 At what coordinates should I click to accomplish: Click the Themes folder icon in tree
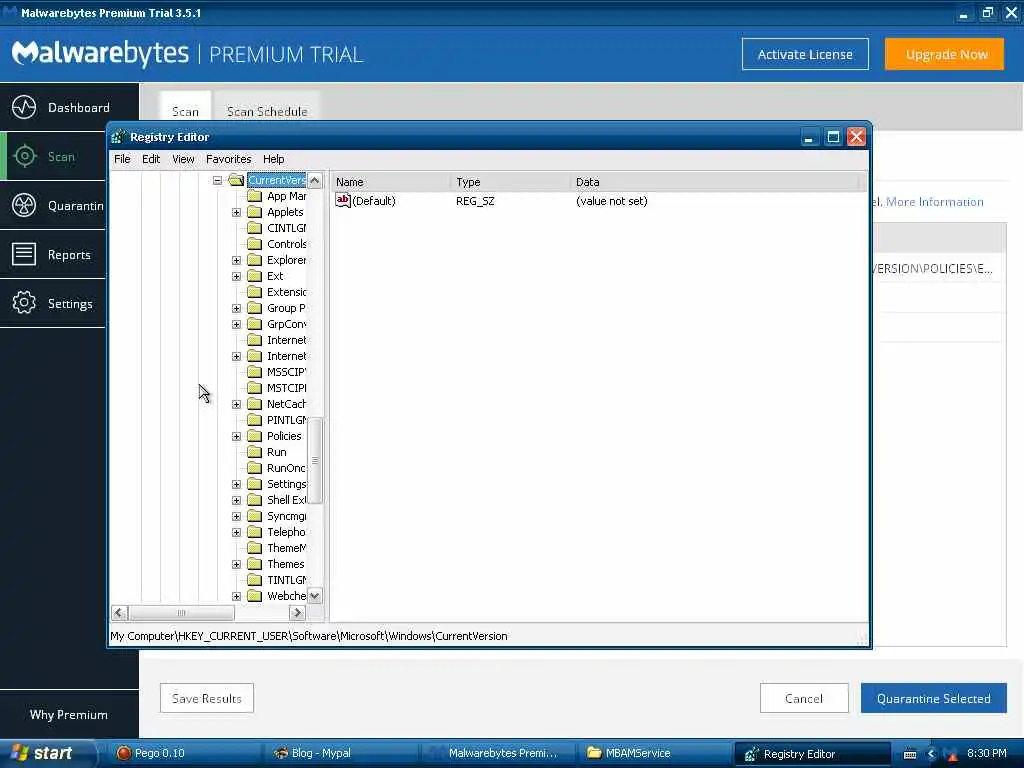click(255, 564)
